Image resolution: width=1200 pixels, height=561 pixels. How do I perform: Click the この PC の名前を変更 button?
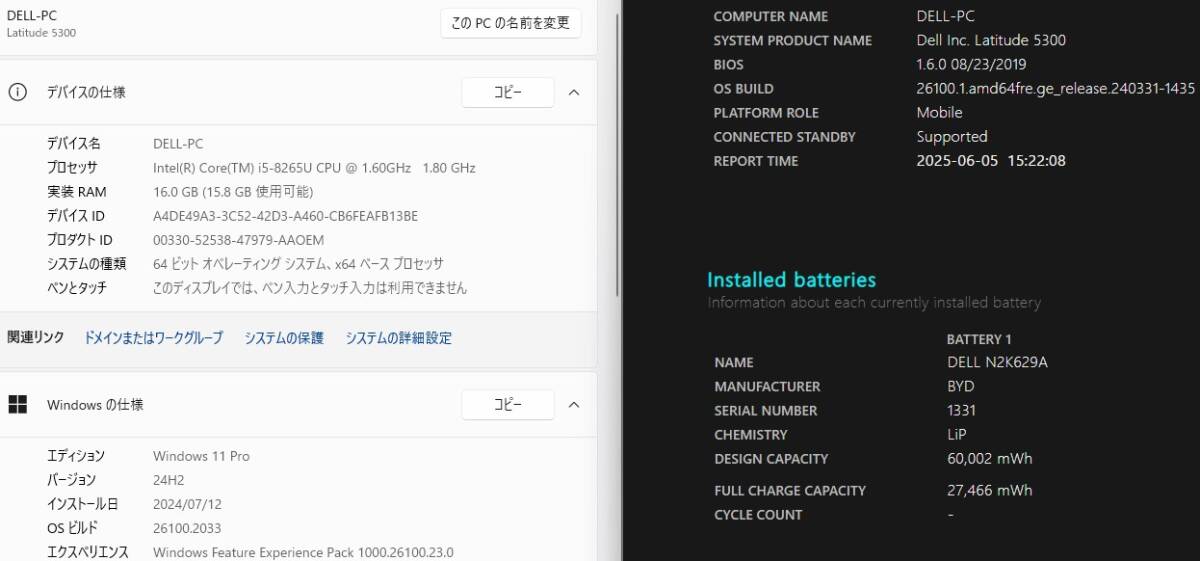510,23
